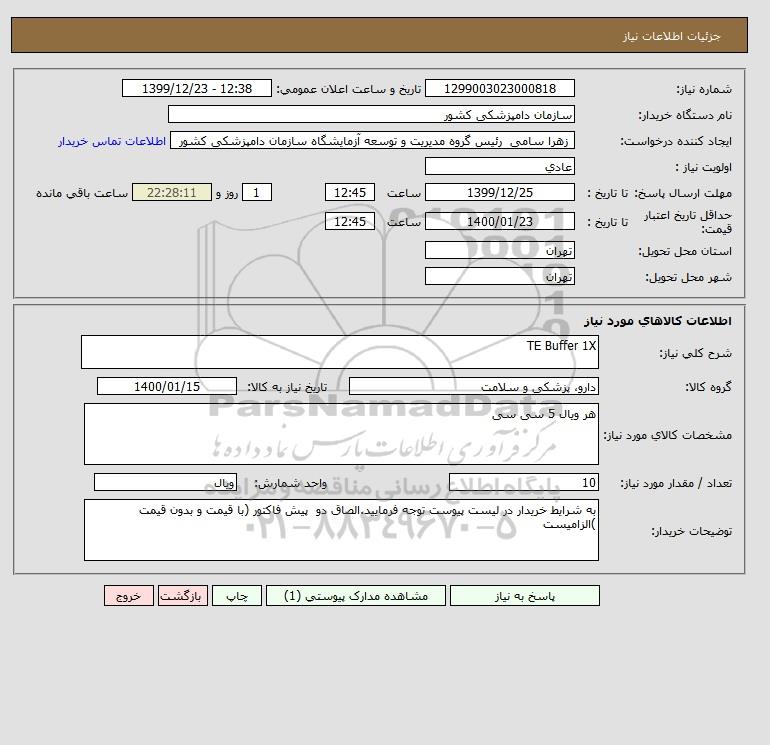This screenshot has height=745, width=770.
Task: Select the شماره نیاز field 1299003023000818
Action: tap(500, 88)
